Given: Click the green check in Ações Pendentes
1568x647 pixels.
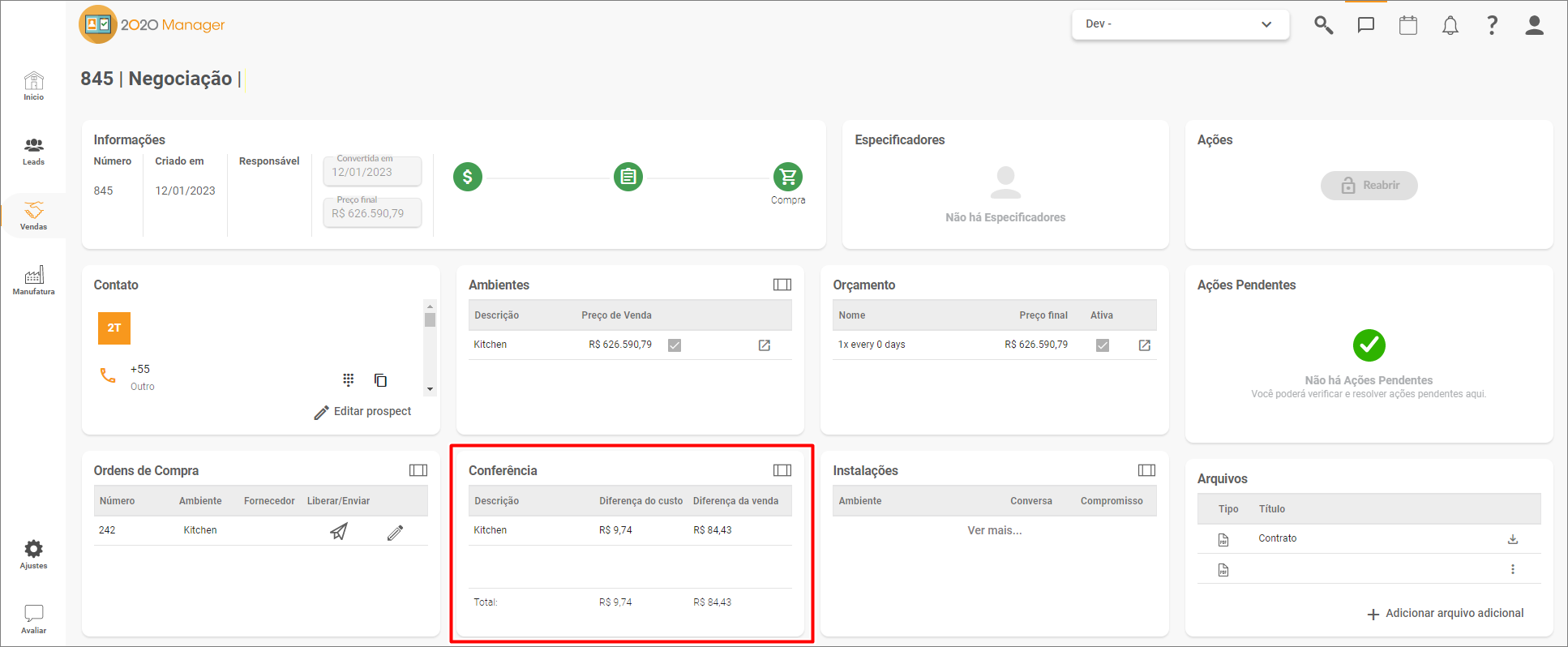Looking at the screenshot, I should pyautogui.click(x=1369, y=345).
